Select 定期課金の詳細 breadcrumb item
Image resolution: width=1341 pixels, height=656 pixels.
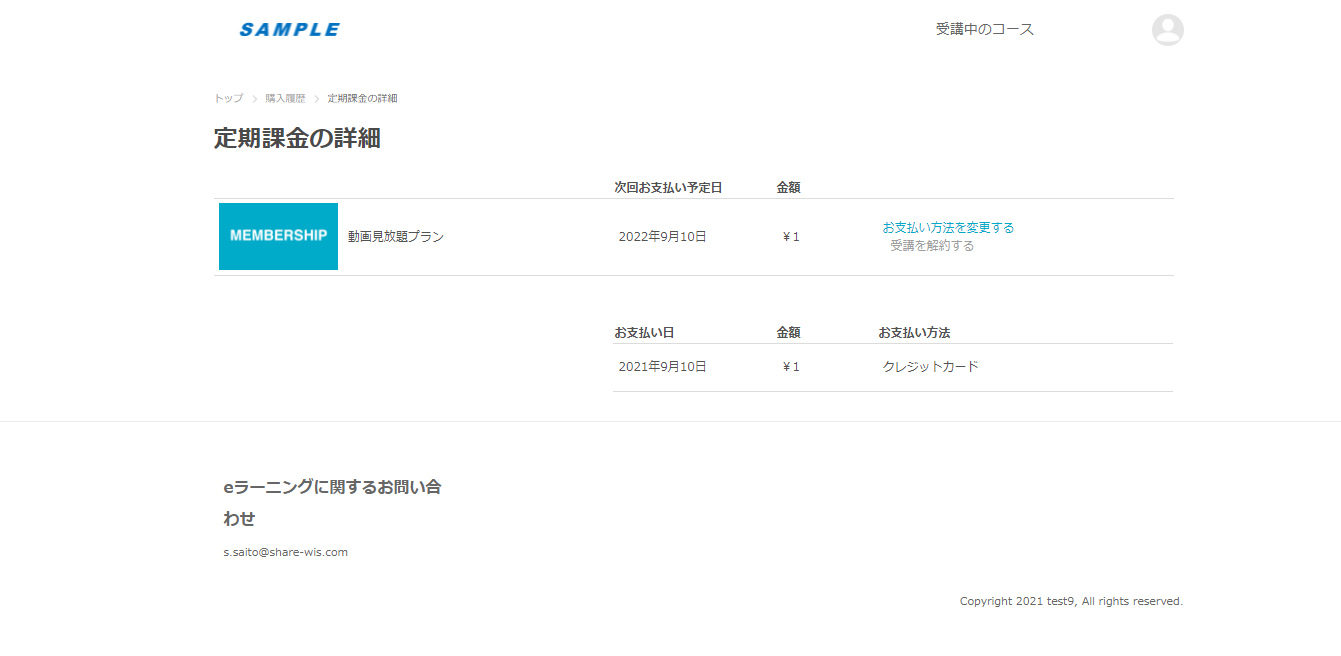[362, 98]
